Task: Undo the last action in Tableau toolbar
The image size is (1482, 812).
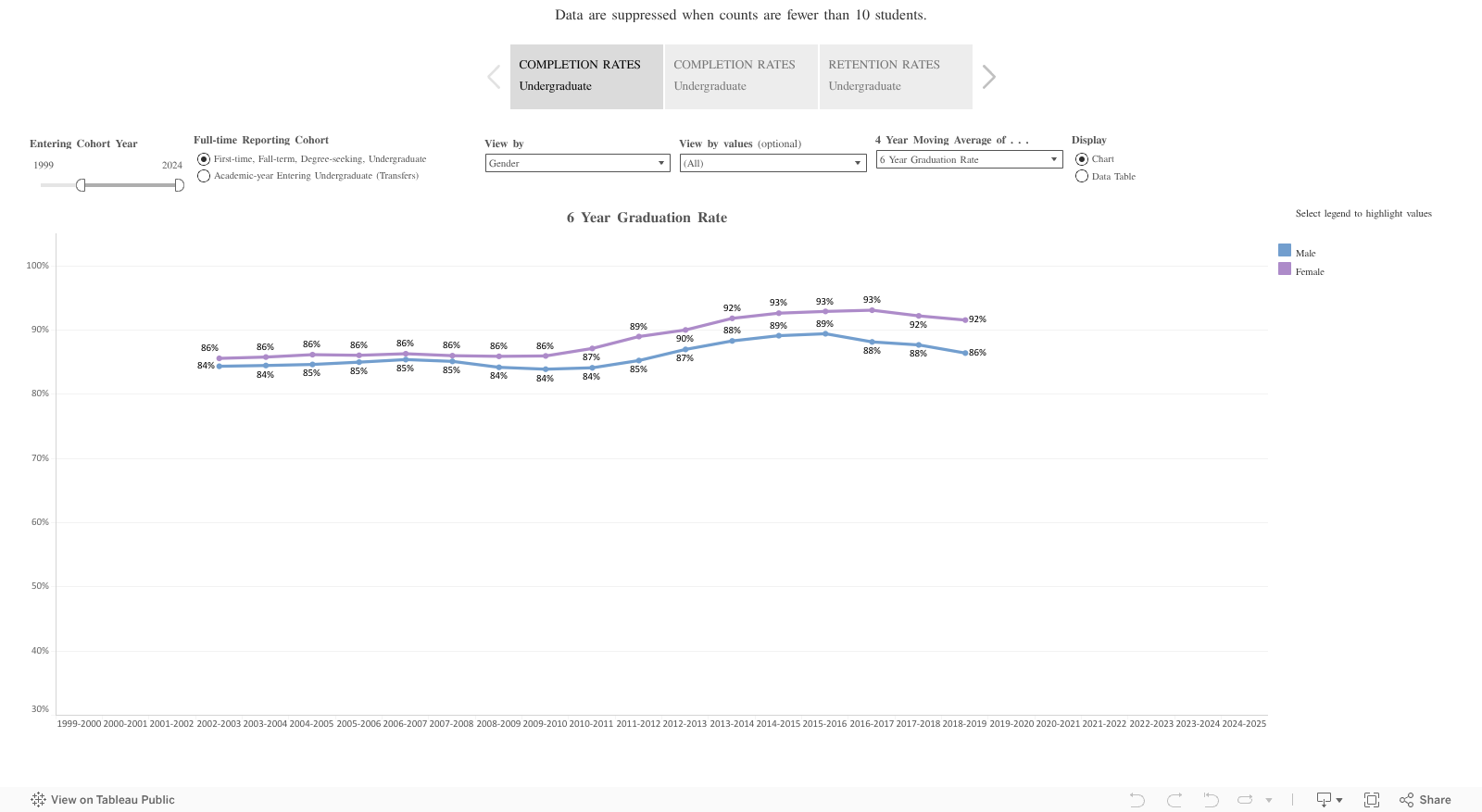Action: pyautogui.click(x=1137, y=799)
